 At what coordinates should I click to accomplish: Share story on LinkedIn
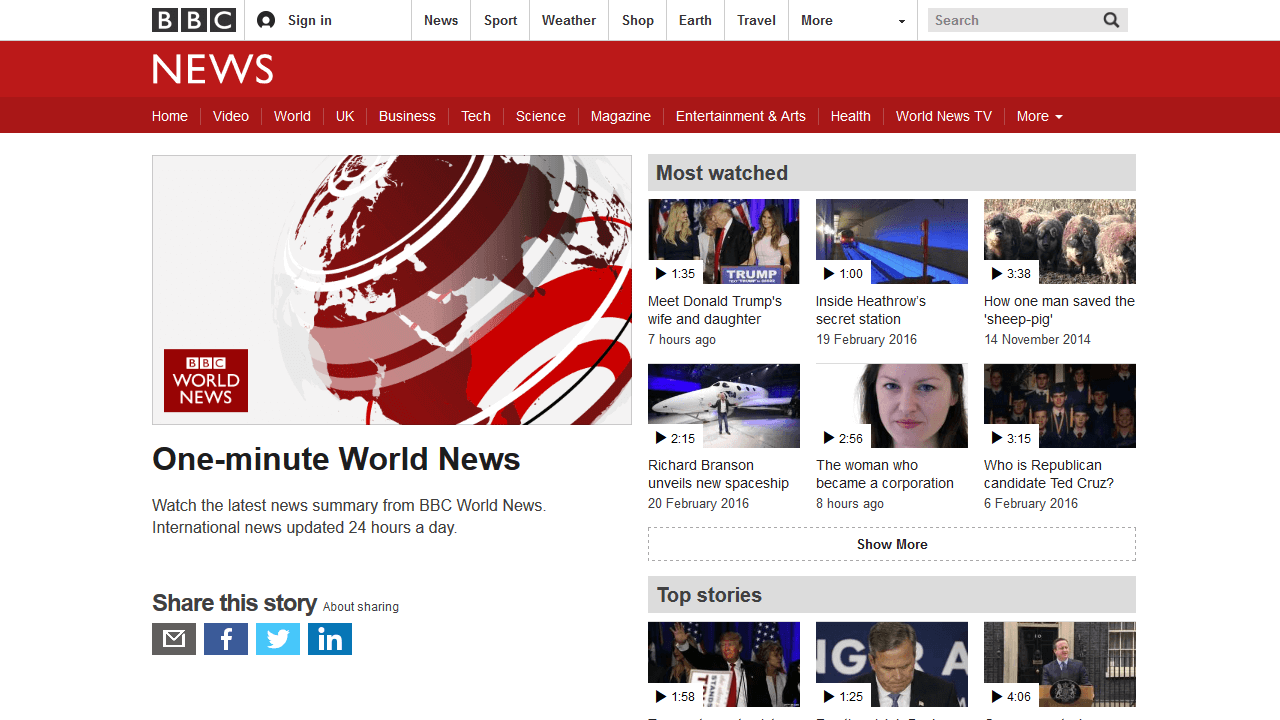[330, 639]
